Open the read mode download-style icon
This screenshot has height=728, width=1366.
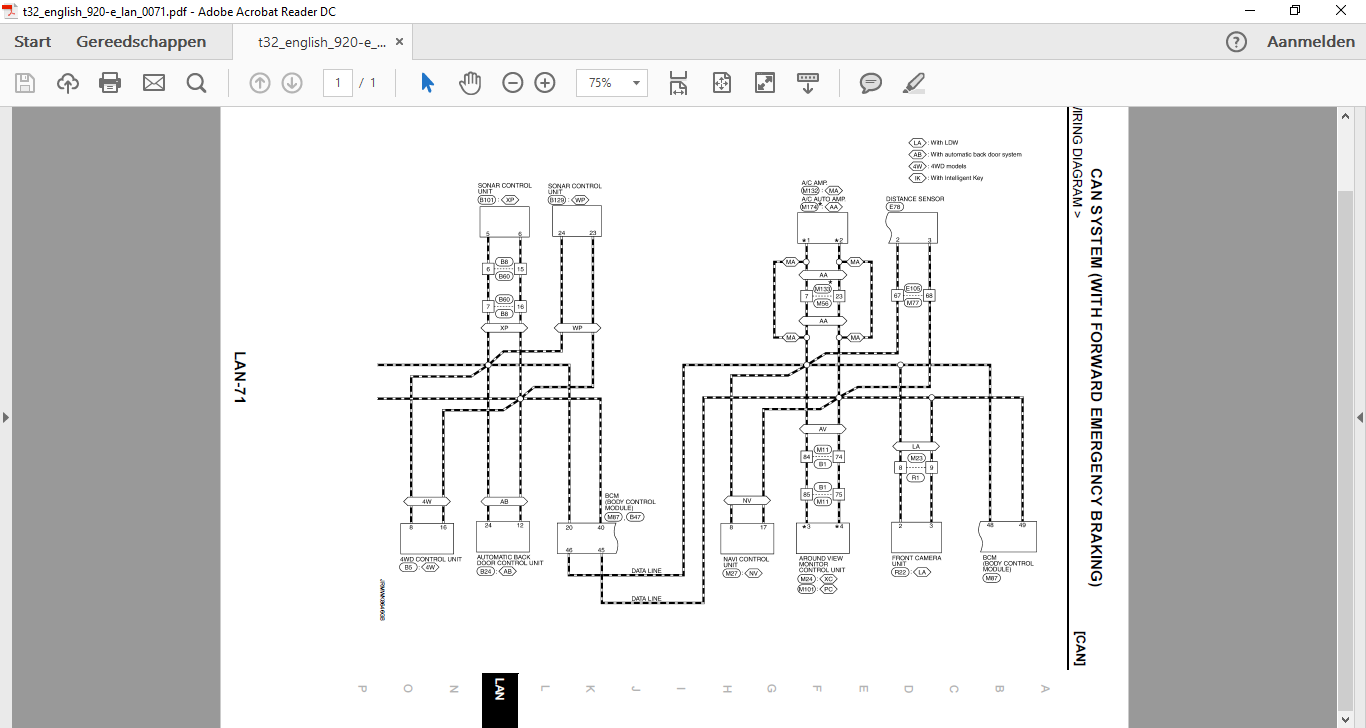808,83
